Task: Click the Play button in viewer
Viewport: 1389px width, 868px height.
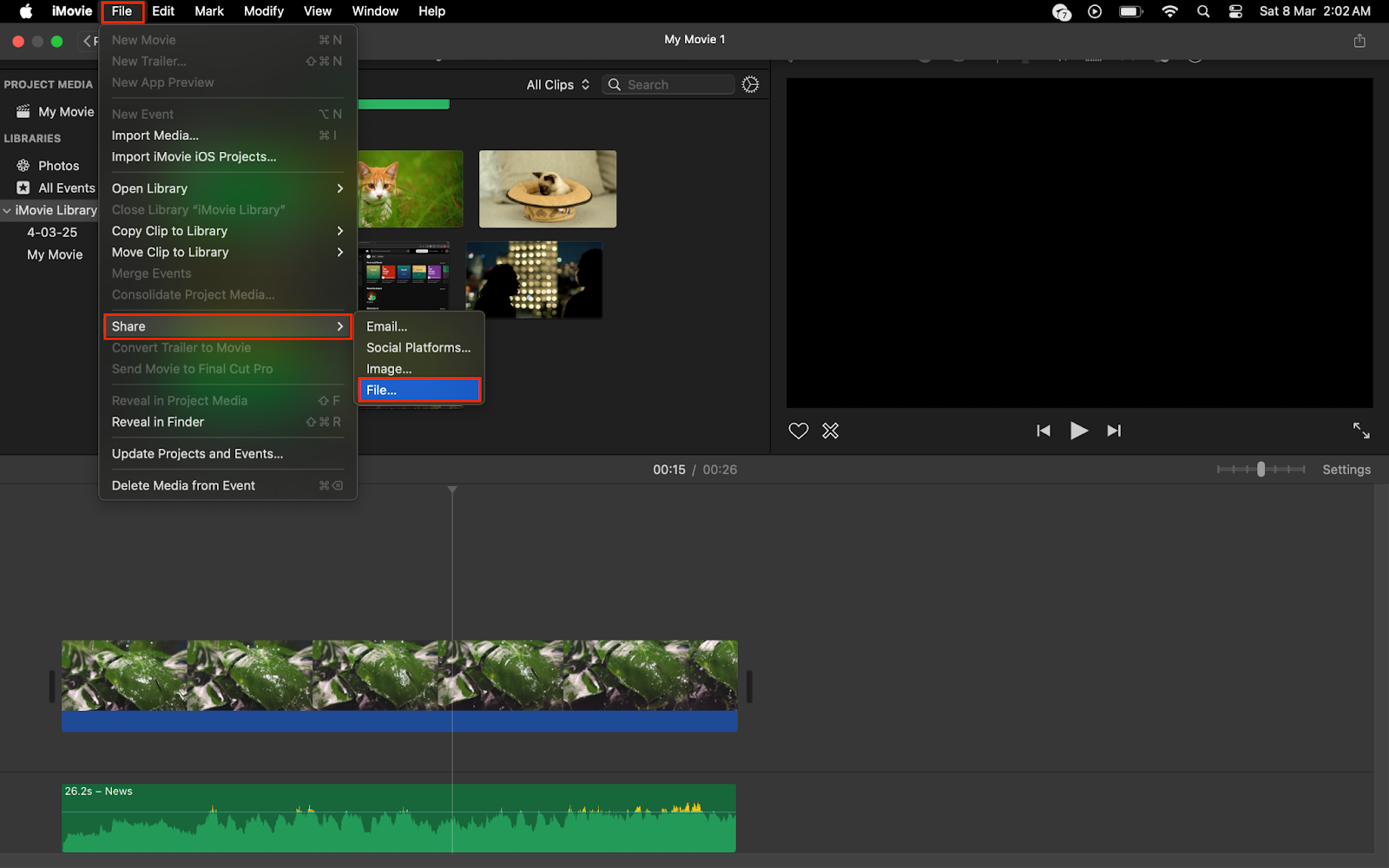Action: [x=1078, y=431]
